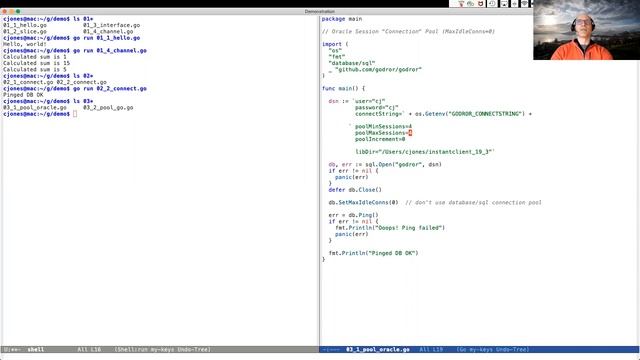640x360 pixels.
Task: Open the Time Machine menu bar icon
Action: 492,4
